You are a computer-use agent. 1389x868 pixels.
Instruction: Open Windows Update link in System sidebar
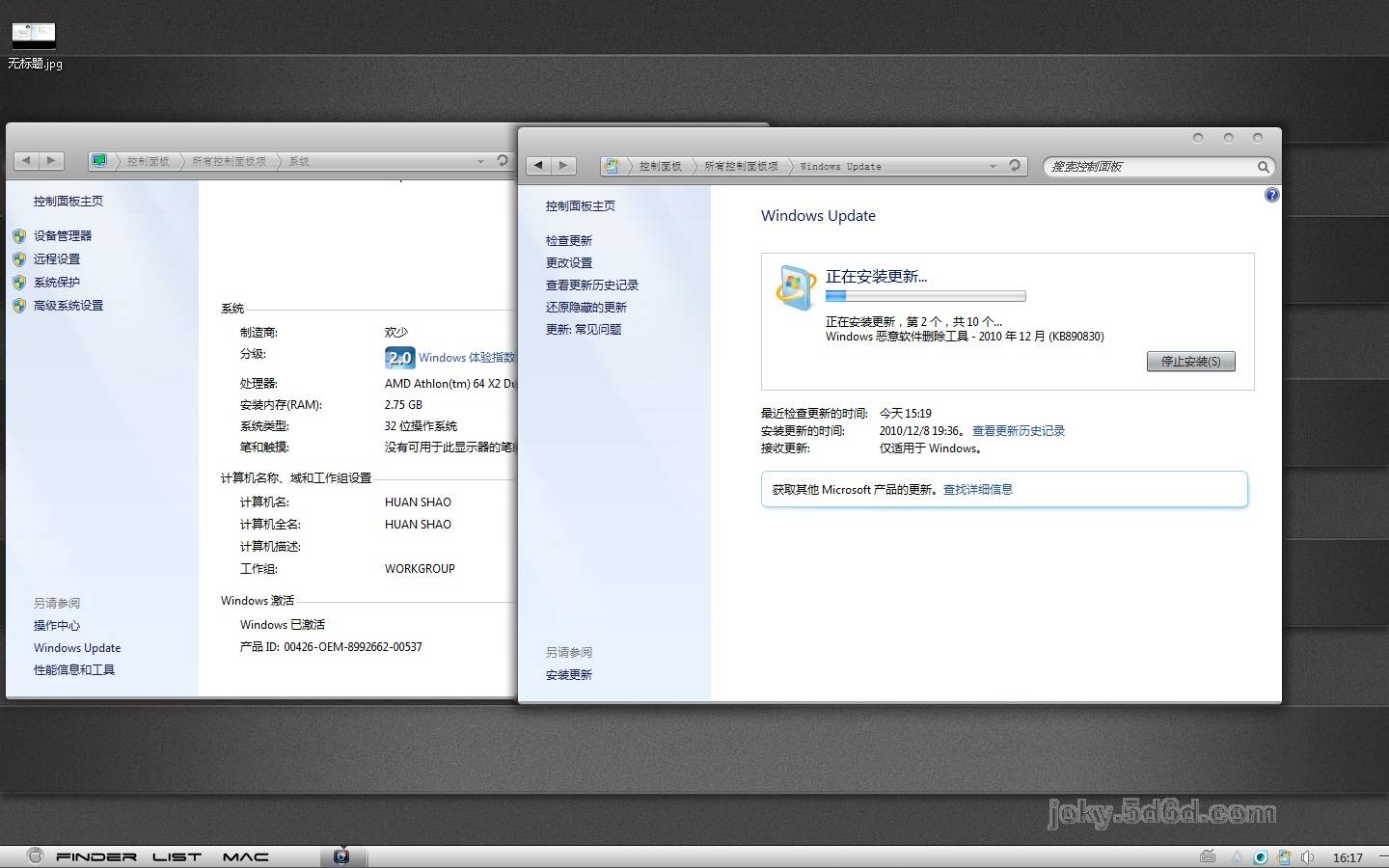77,648
